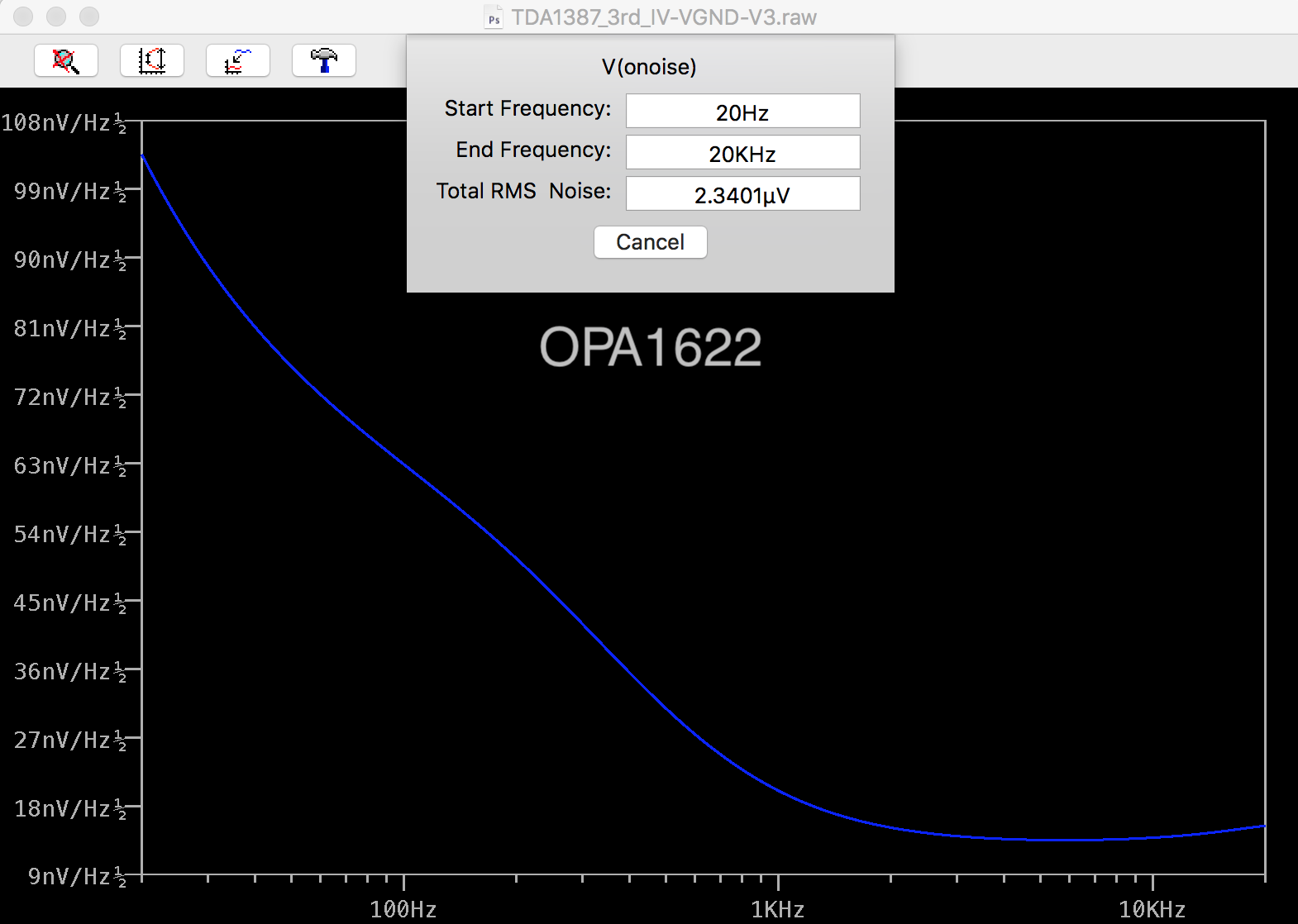Click the Total RMS Noise value 2.3401µV
The height and width of the screenshot is (924, 1298).
point(743,194)
